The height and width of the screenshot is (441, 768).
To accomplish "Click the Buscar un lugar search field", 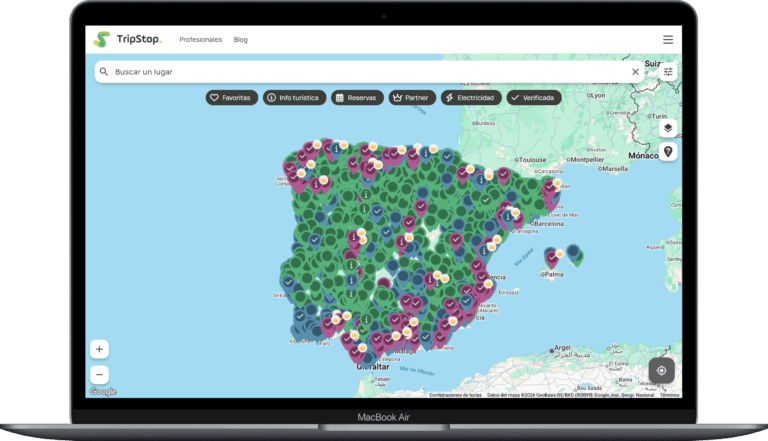I will 370,72.
